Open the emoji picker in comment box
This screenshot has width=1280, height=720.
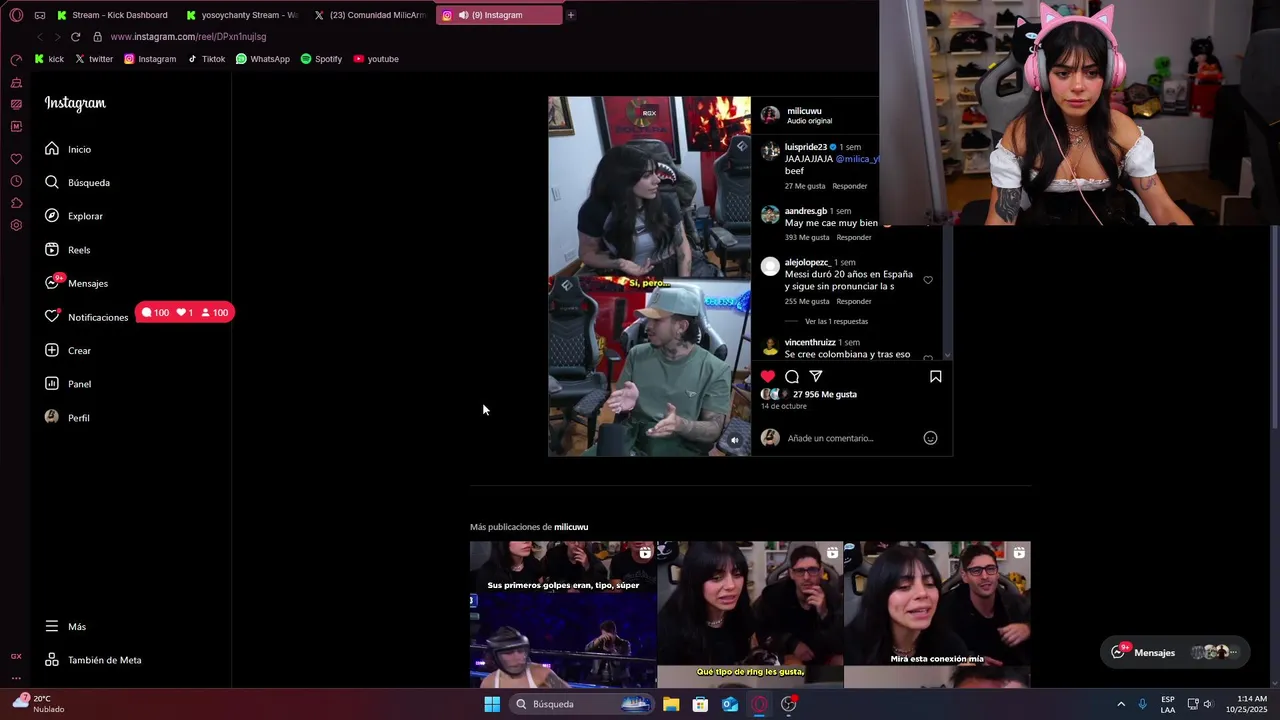click(x=930, y=438)
